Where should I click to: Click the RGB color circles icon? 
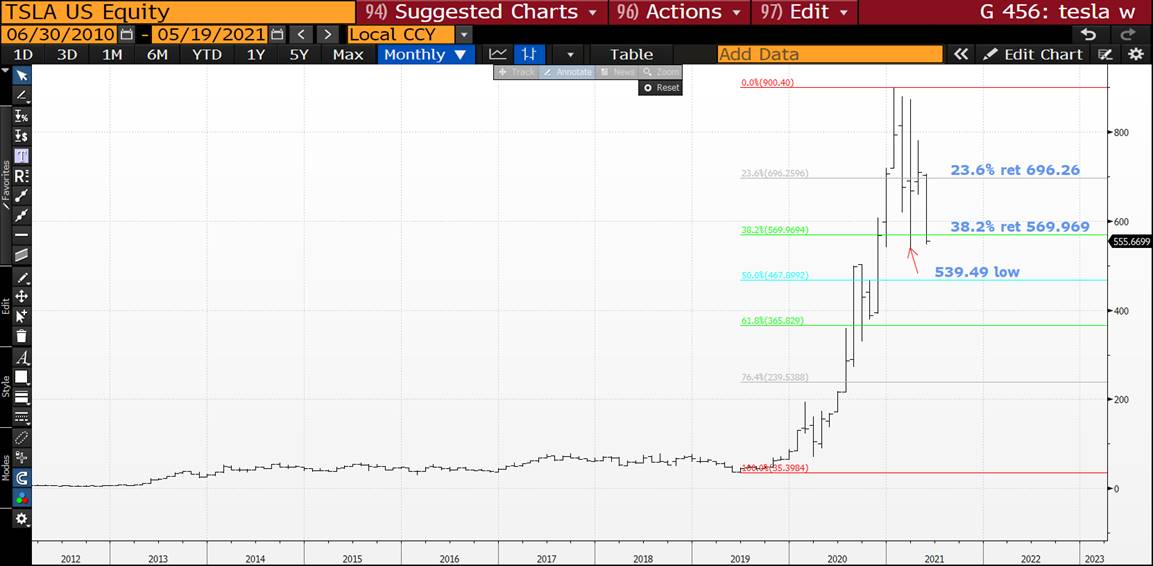(x=21, y=498)
